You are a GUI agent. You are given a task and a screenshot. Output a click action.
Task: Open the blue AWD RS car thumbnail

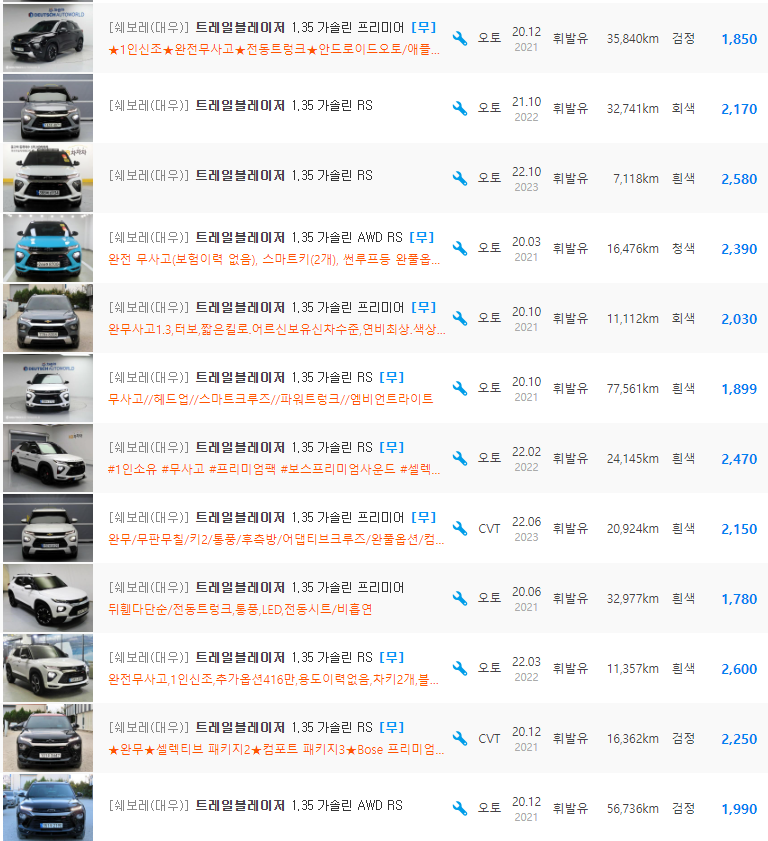point(48,248)
